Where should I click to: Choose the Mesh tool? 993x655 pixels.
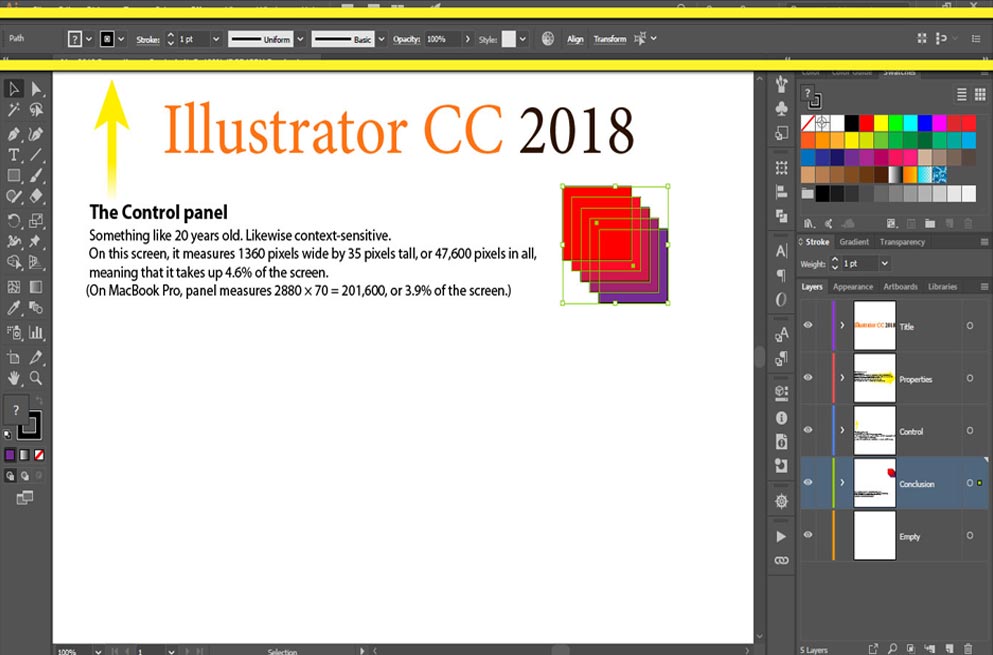pos(14,287)
